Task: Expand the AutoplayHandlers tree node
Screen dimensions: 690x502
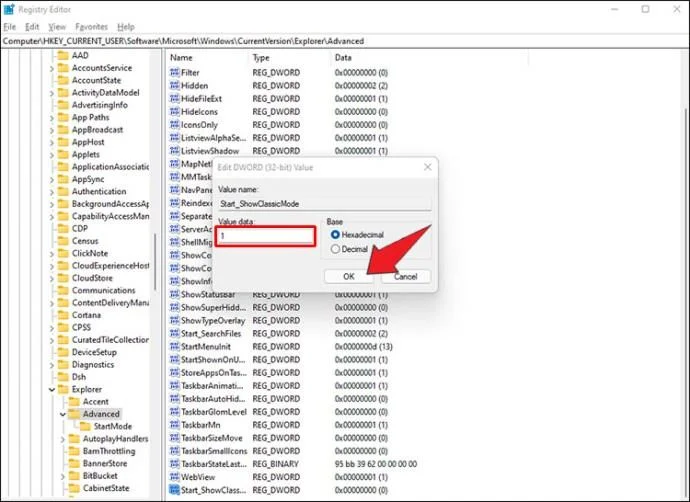Action: pos(63,439)
